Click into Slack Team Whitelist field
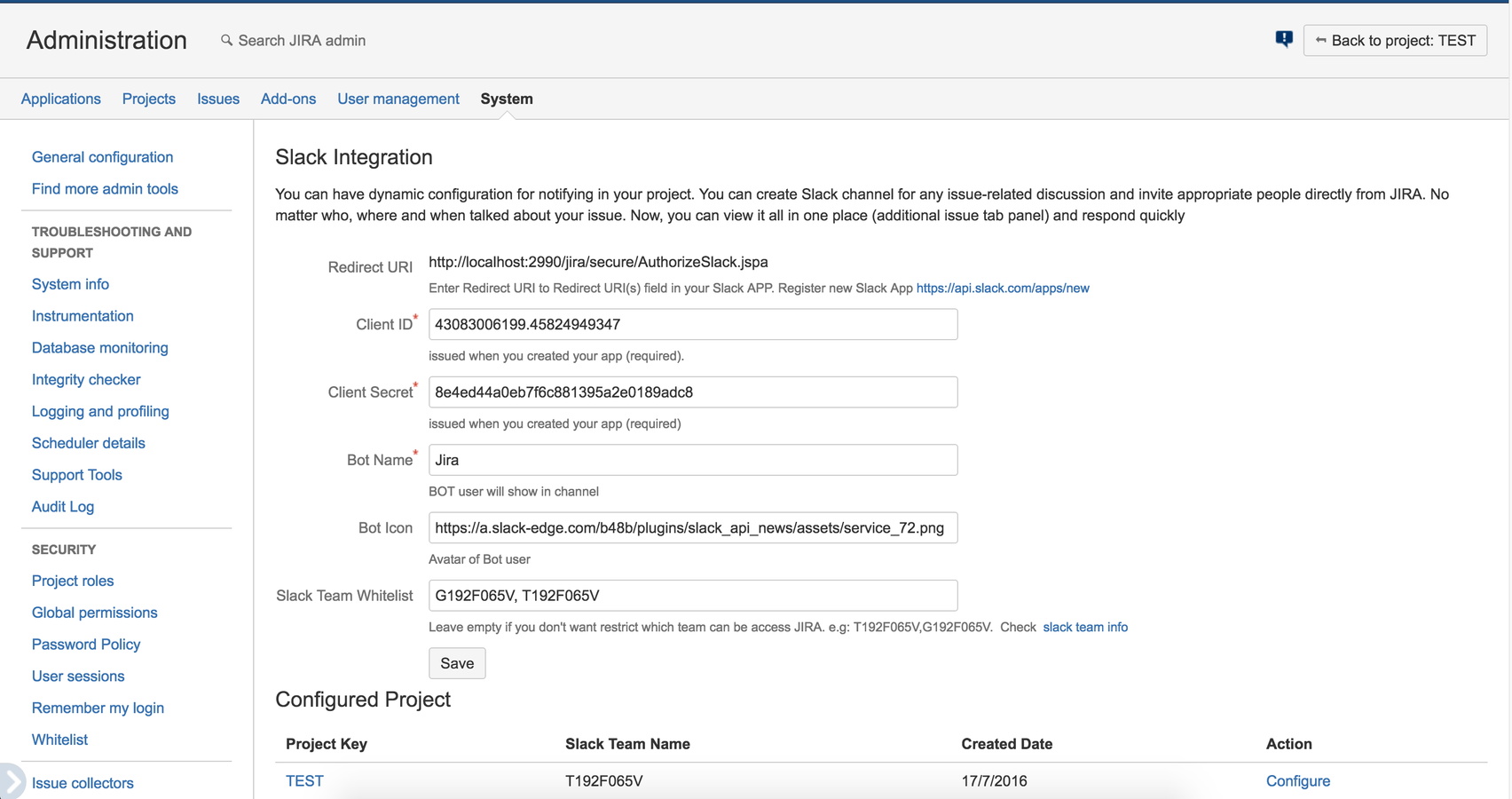Viewport: 1512px width, 799px height. coord(693,596)
